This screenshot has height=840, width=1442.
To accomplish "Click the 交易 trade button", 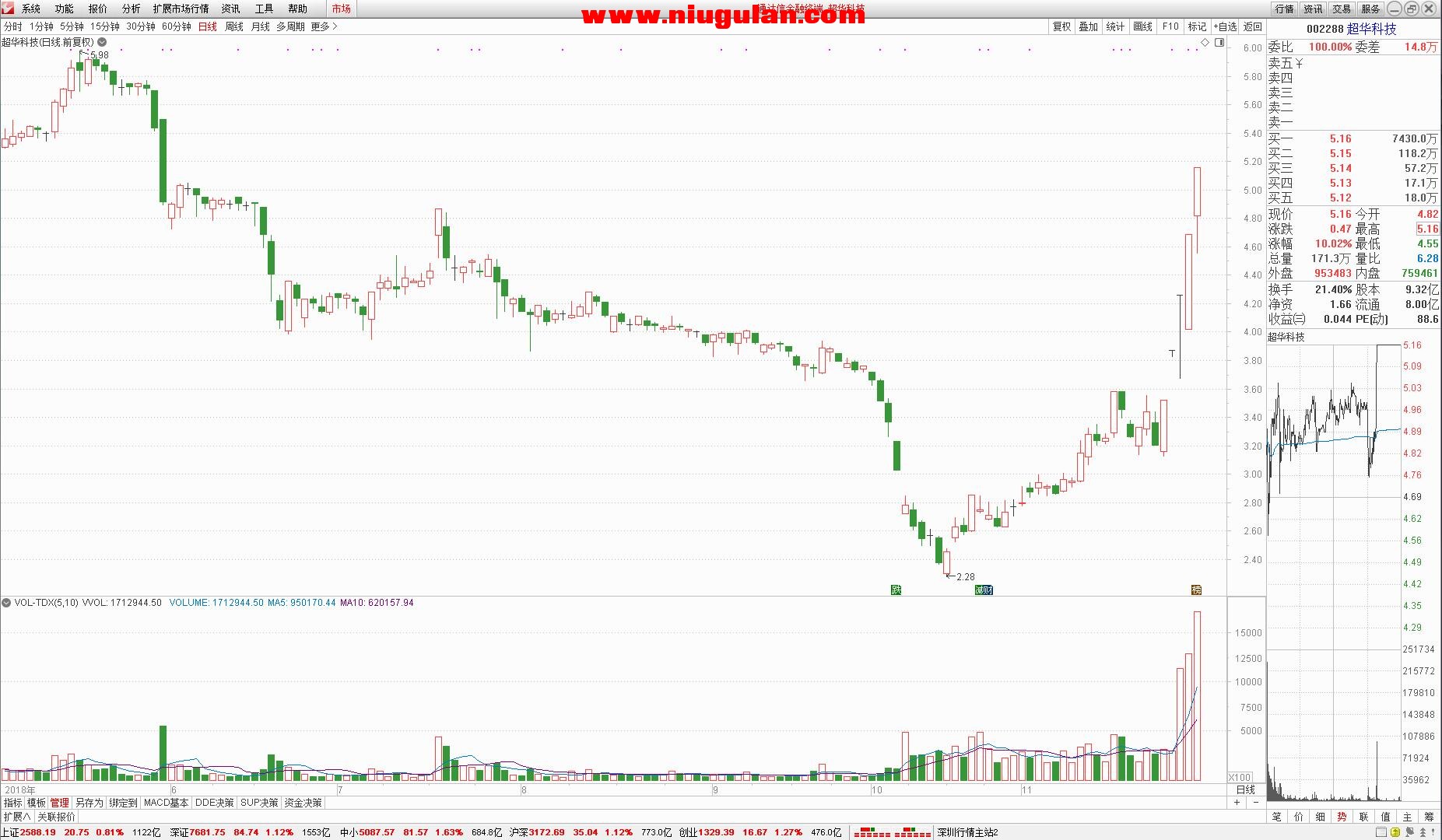I will click(x=1342, y=9).
